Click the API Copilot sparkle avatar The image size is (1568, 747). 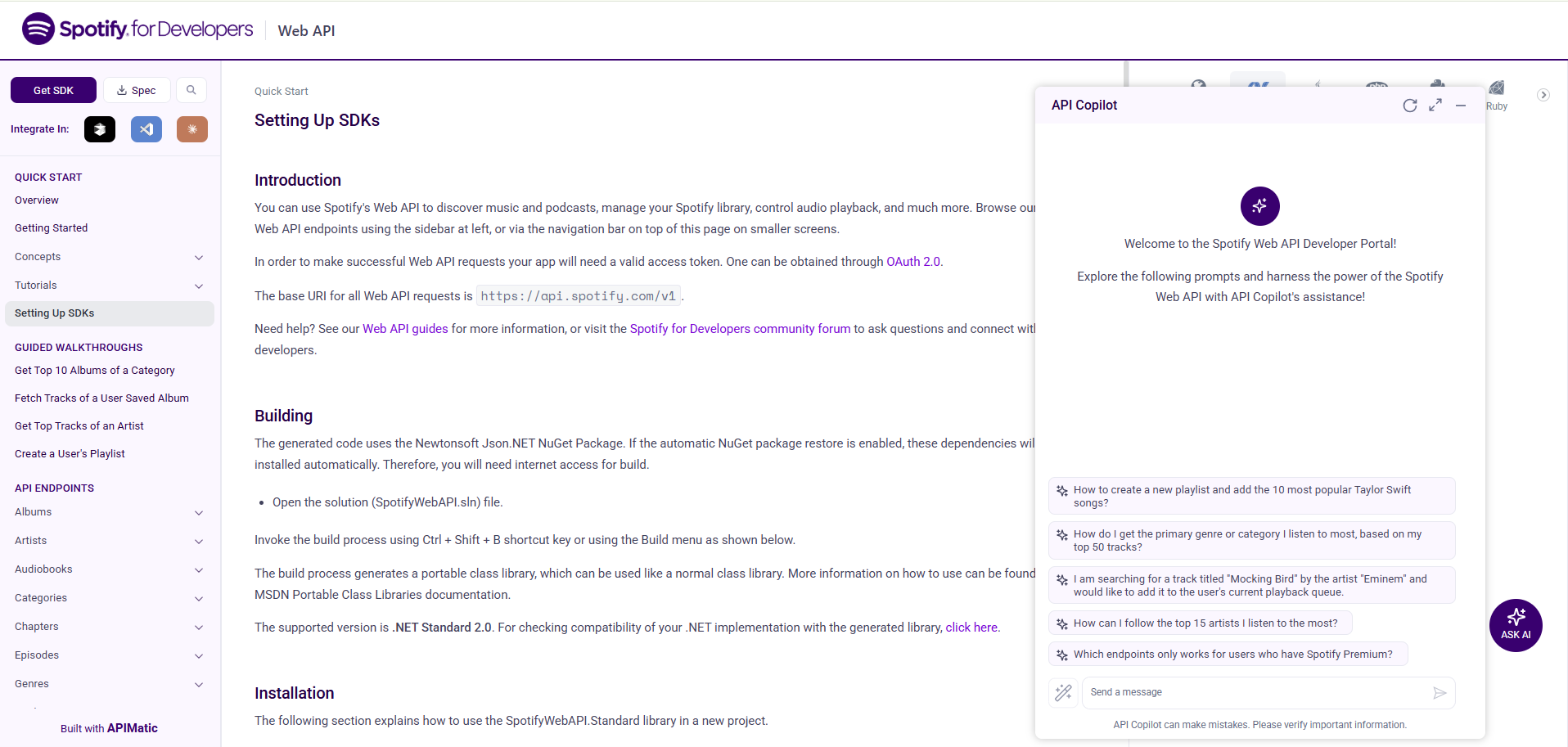pos(1259,206)
